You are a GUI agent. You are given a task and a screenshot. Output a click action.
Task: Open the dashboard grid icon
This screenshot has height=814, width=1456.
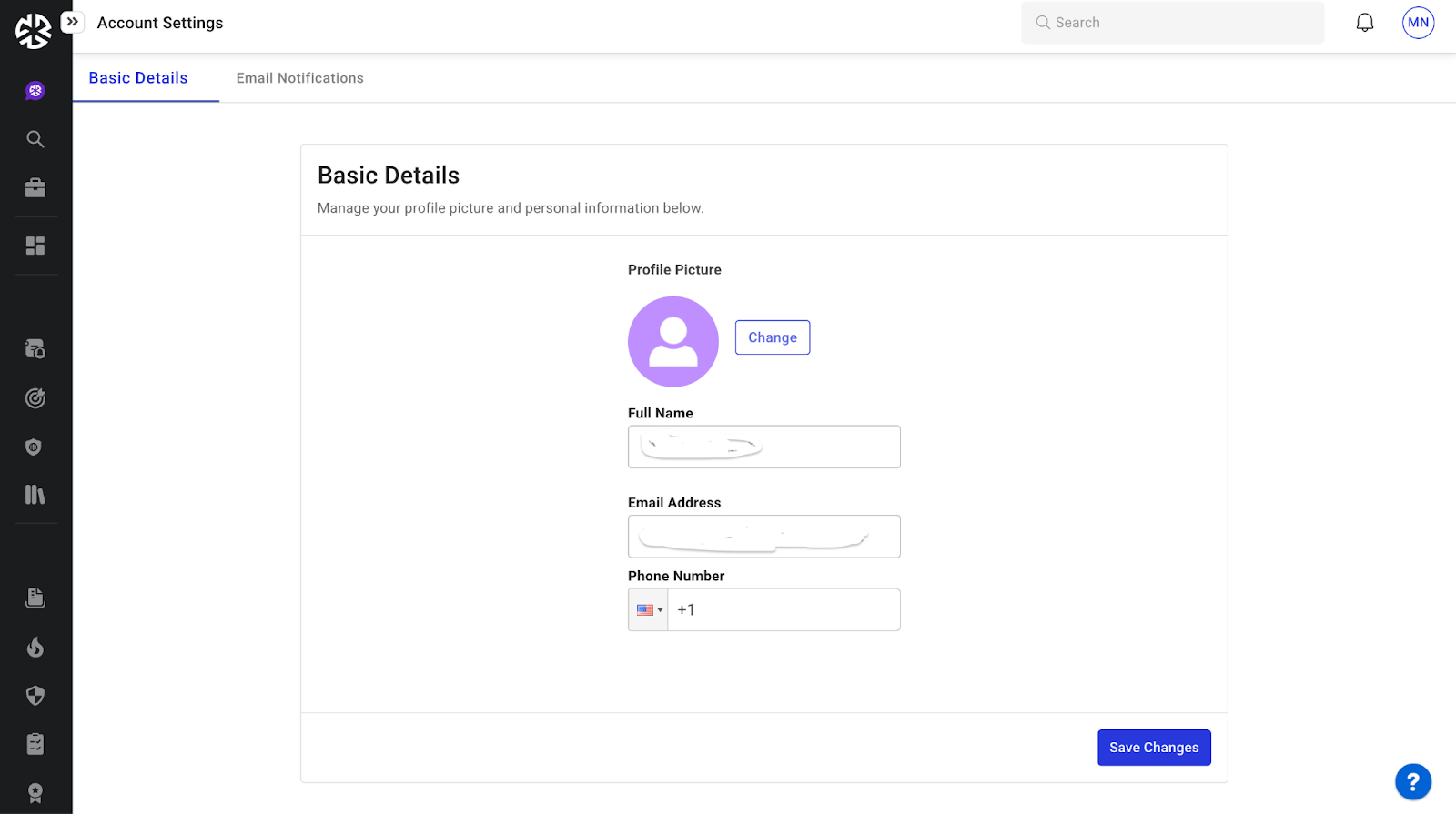coord(35,246)
